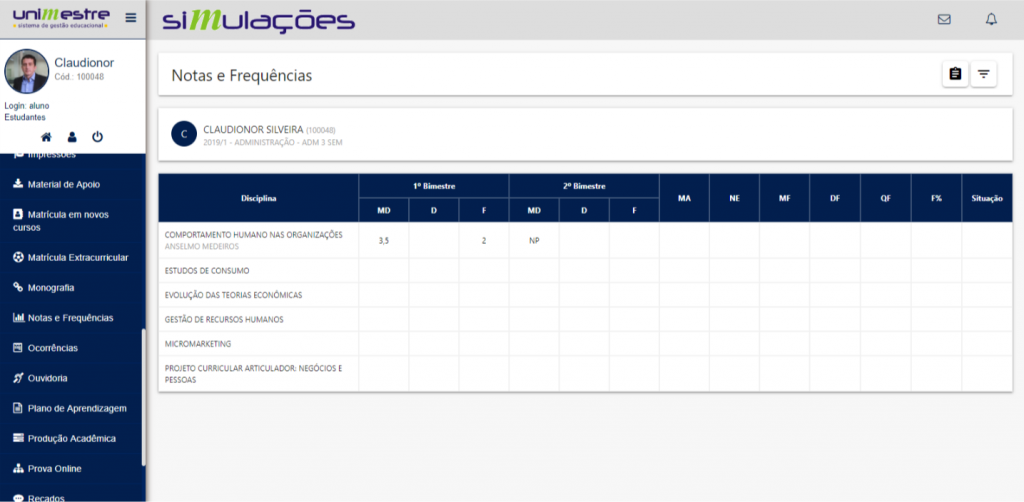Open Material de Apoio menu item
The width and height of the screenshot is (1024, 502).
tap(63, 184)
